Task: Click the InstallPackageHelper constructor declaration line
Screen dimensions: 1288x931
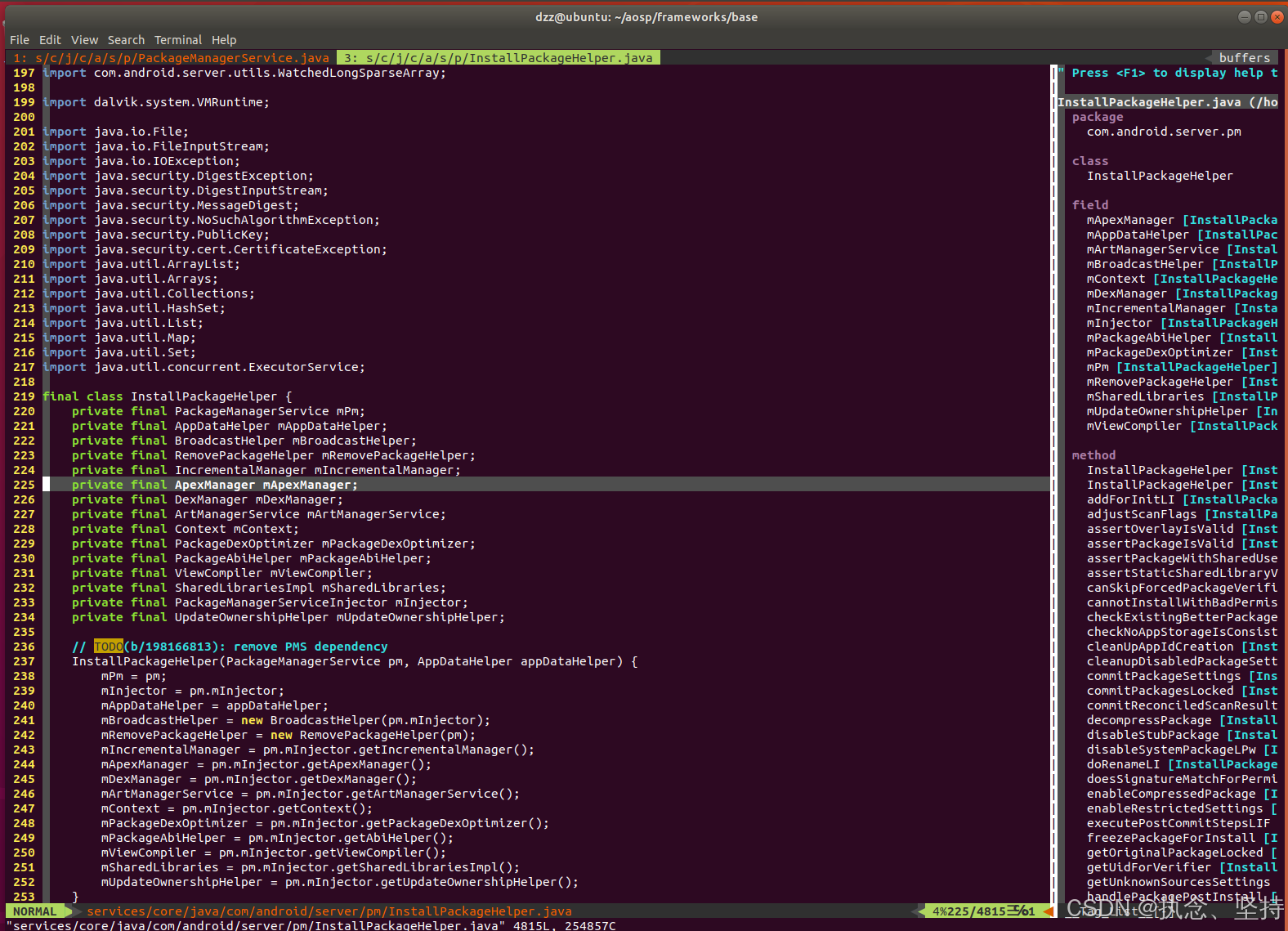Action: pyautogui.click(x=355, y=661)
